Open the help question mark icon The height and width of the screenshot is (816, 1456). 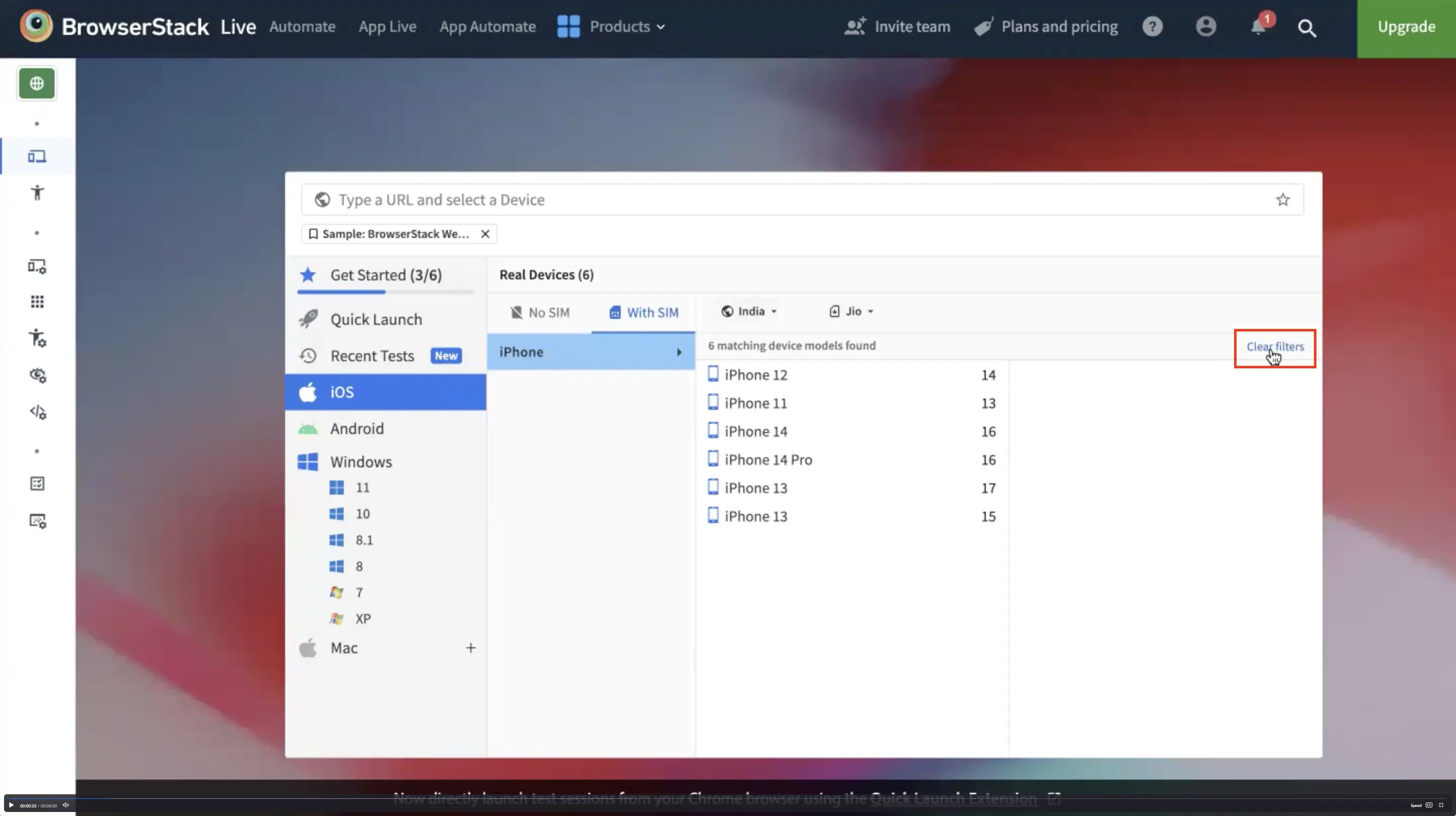pos(1152,27)
